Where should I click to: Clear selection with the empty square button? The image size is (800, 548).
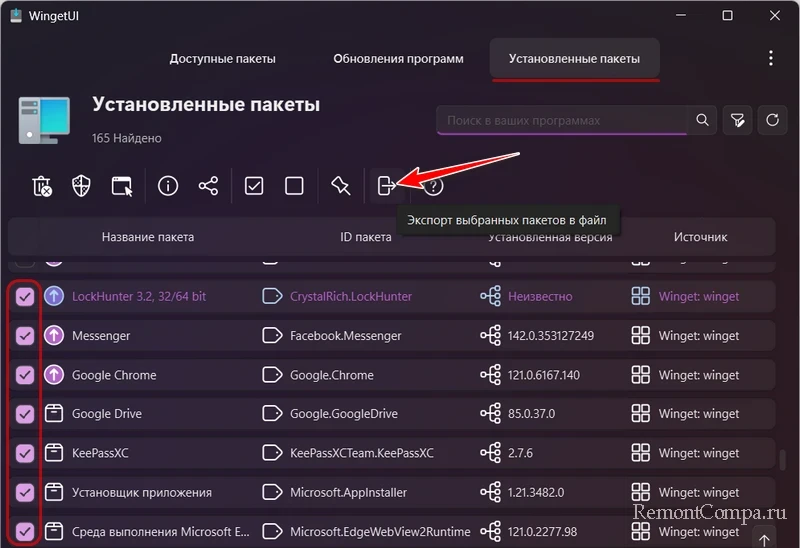(294, 186)
